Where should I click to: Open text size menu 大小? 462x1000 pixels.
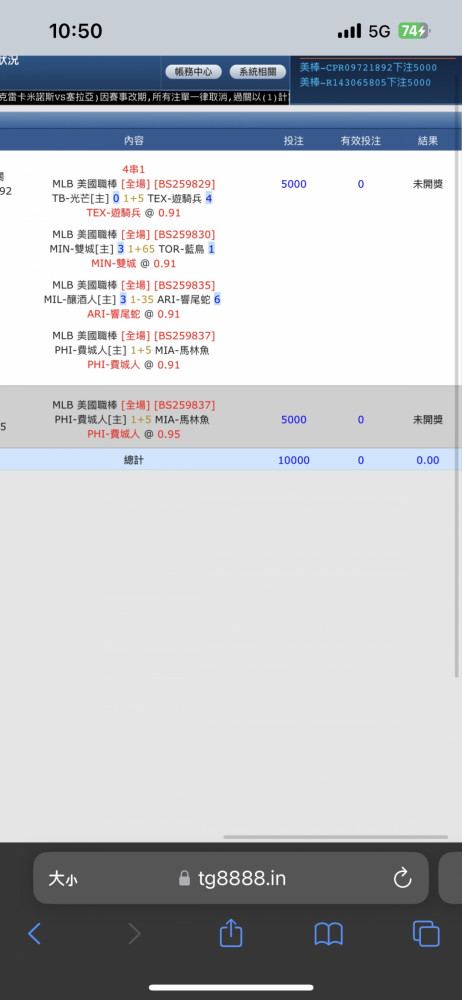pos(63,879)
